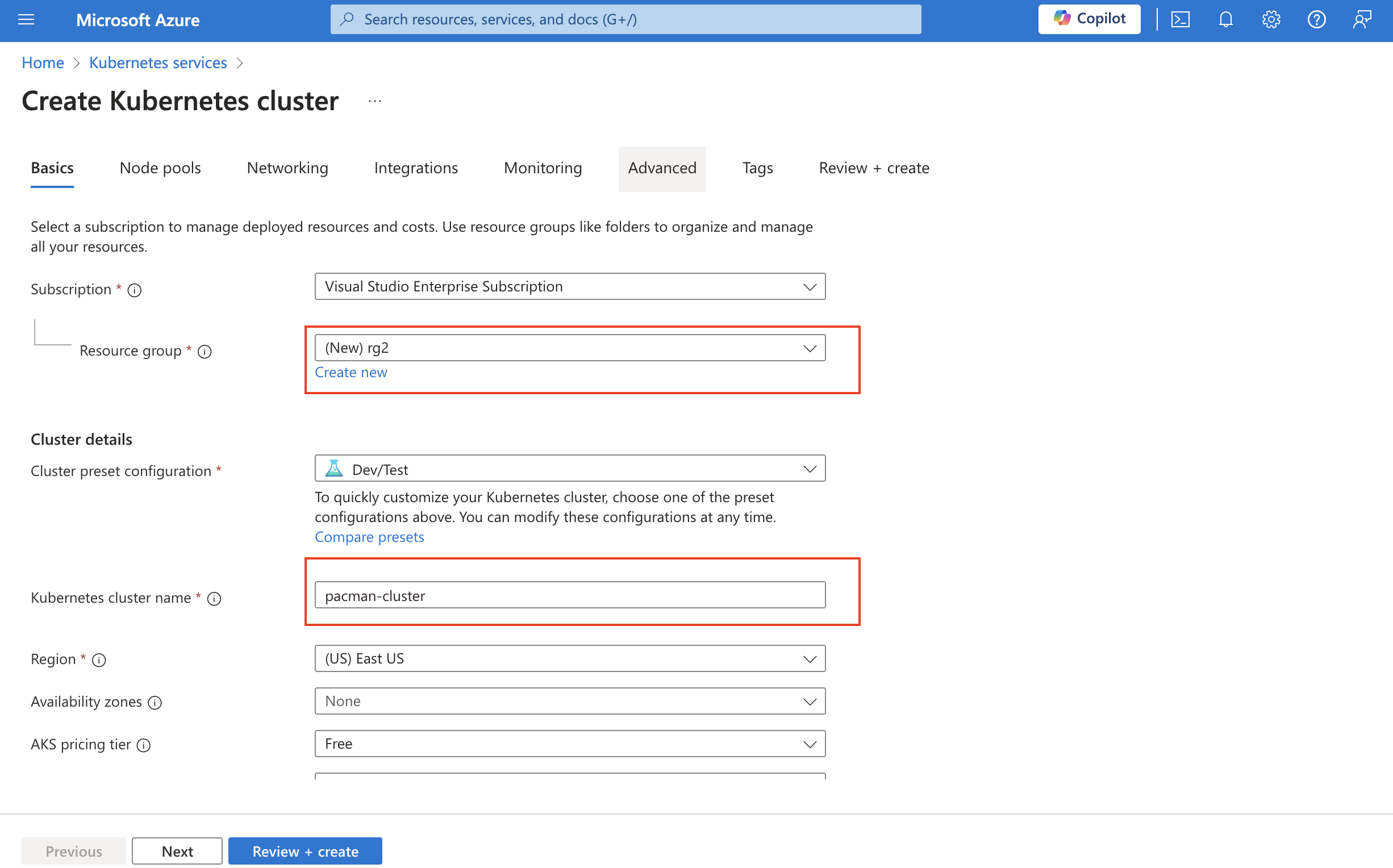Show Subscription info tooltip icon
Viewport: 1393px width, 868px height.
pyautogui.click(x=134, y=290)
